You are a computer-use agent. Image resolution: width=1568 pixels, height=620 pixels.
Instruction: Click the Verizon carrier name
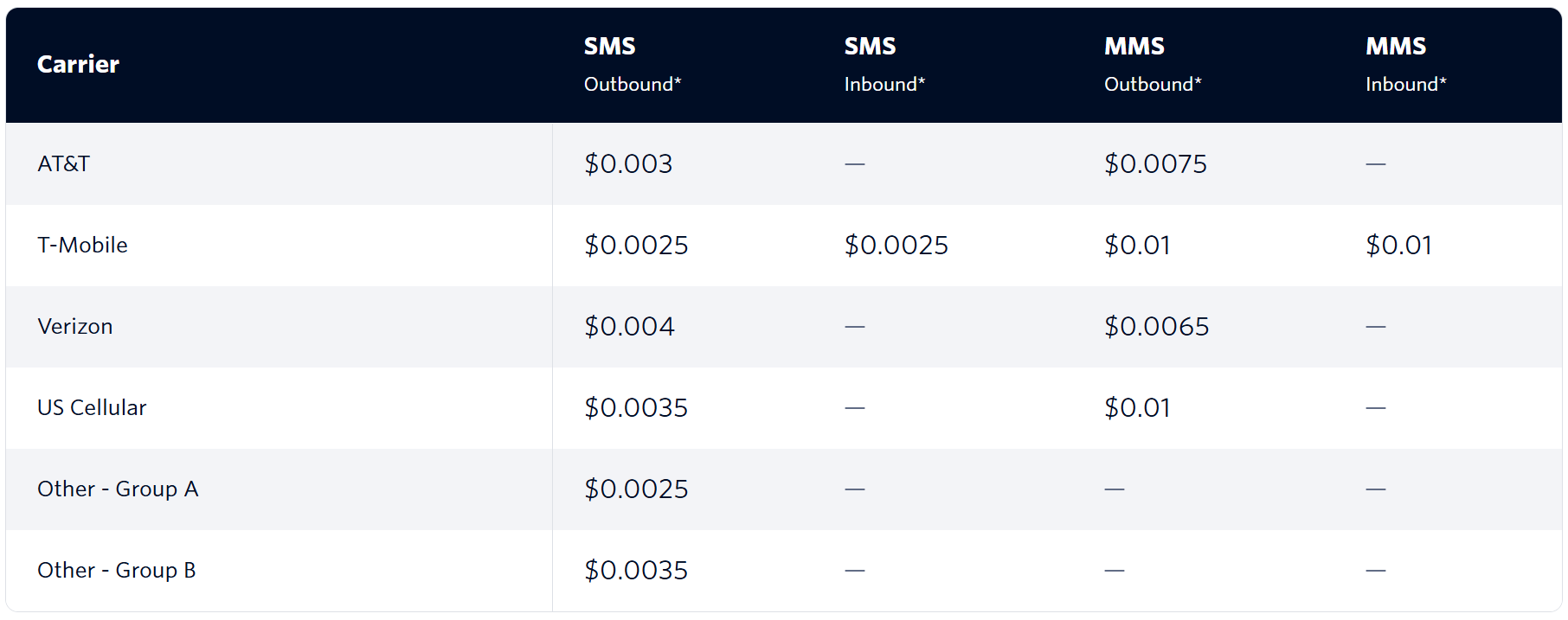tap(75, 326)
